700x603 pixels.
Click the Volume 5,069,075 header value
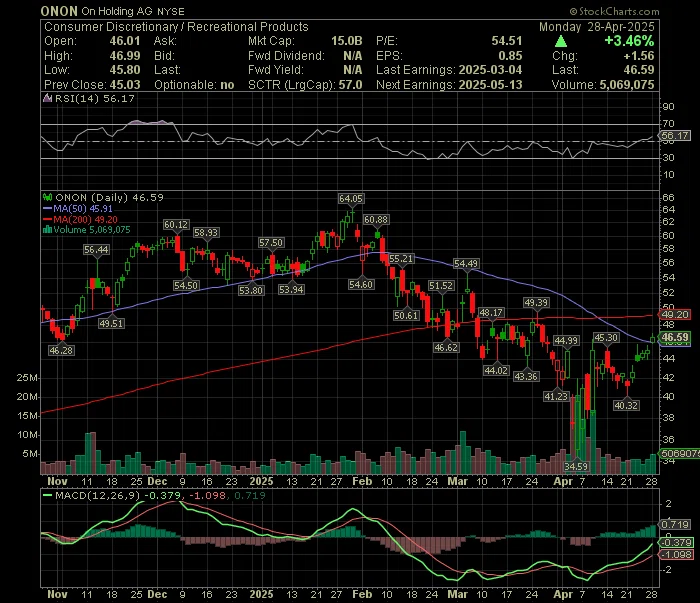point(627,85)
